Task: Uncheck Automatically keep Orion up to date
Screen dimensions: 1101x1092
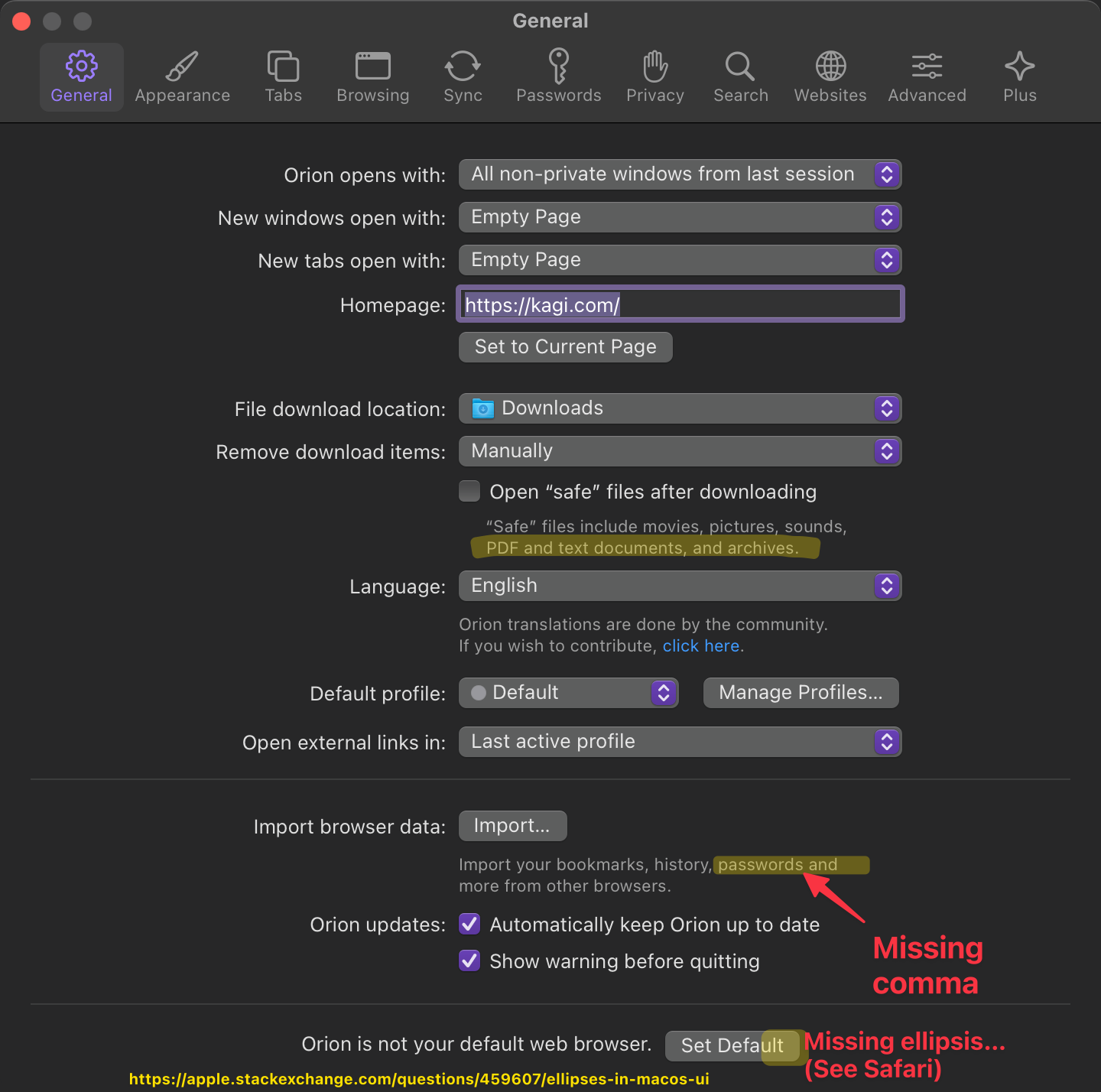Action: point(469,924)
